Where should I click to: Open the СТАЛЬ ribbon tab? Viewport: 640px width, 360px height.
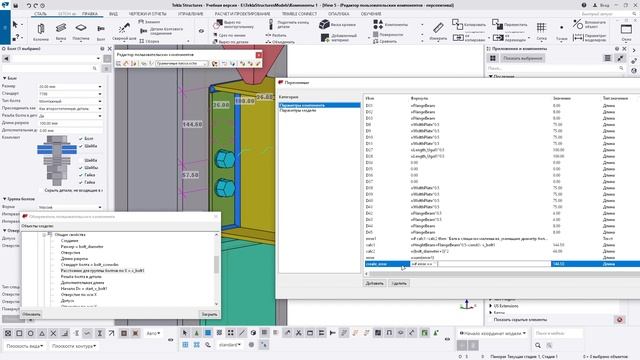click(x=40, y=14)
